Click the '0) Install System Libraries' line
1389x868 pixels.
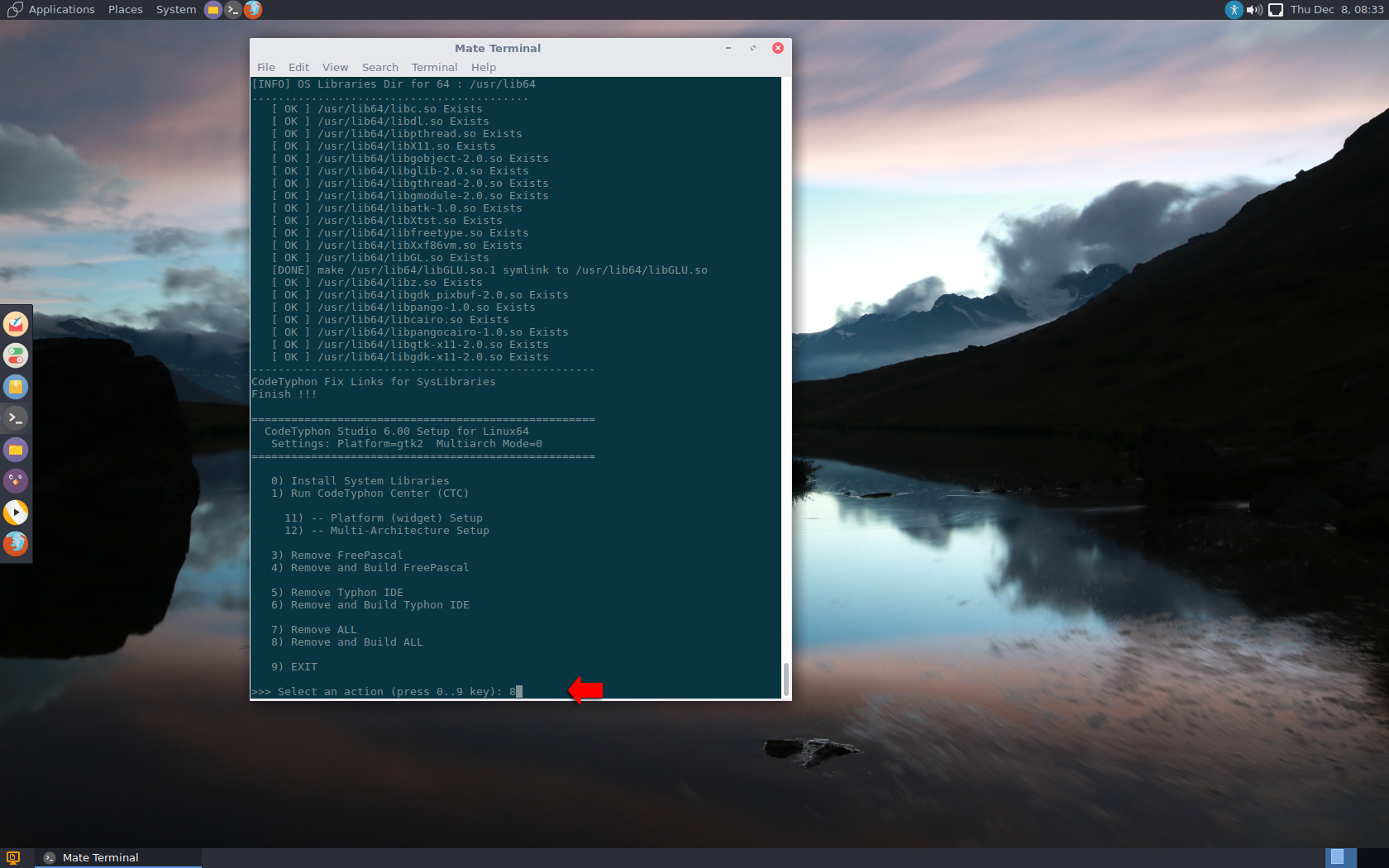click(360, 481)
